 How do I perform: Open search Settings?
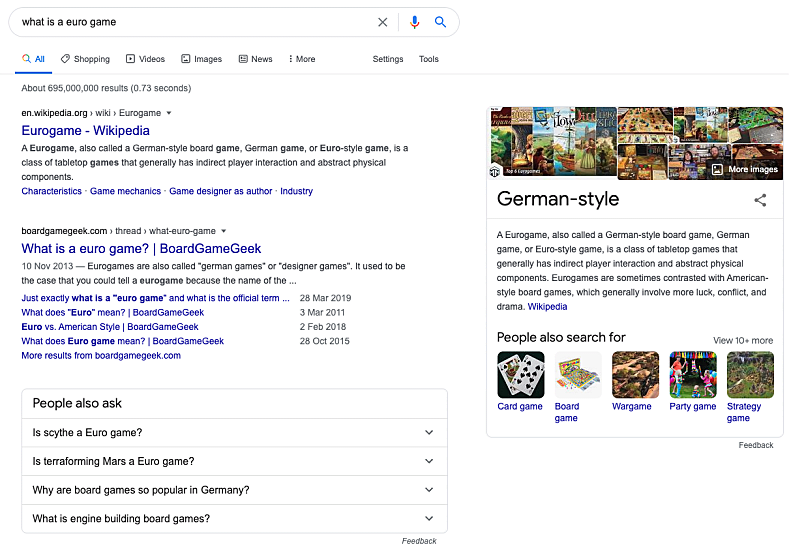click(387, 59)
